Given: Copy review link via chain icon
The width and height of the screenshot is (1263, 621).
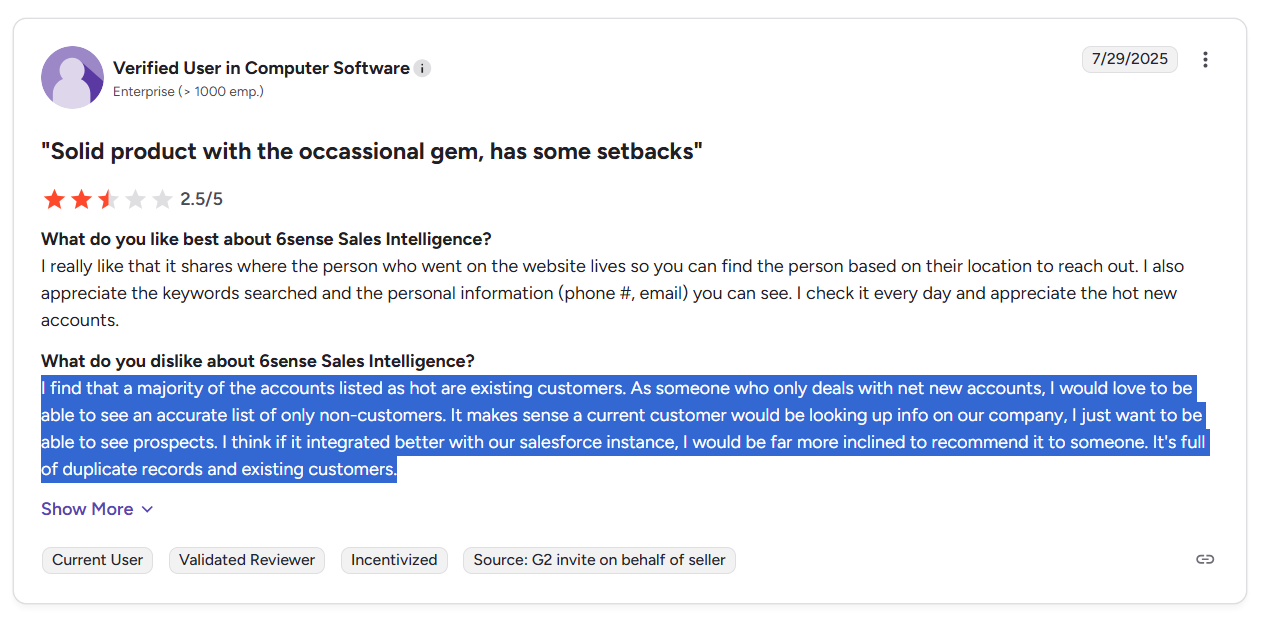Looking at the screenshot, I should (1205, 560).
